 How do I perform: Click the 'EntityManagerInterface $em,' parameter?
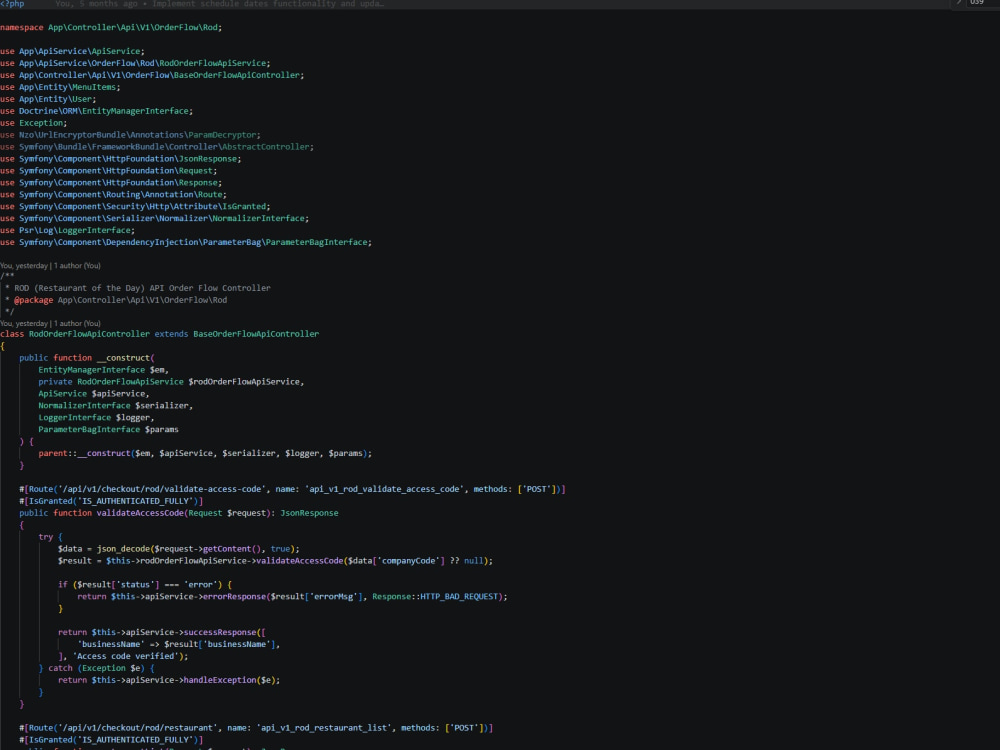click(103, 370)
